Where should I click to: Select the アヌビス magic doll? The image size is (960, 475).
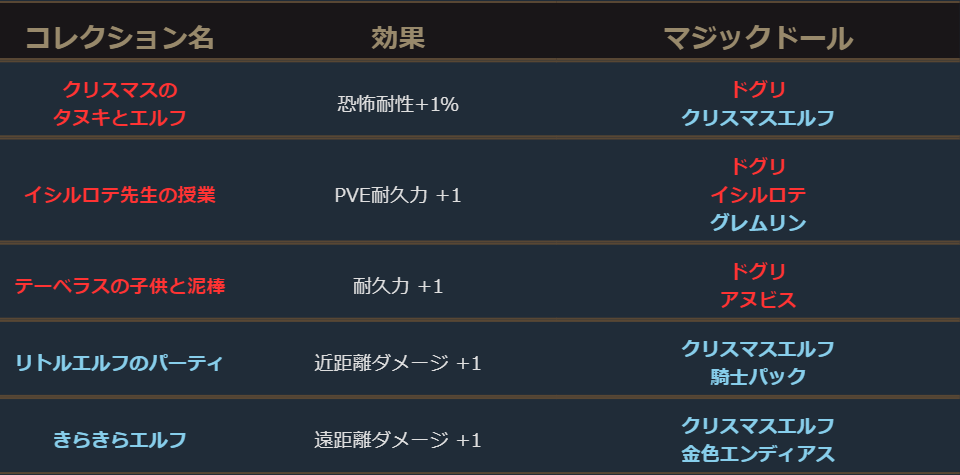(x=758, y=300)
